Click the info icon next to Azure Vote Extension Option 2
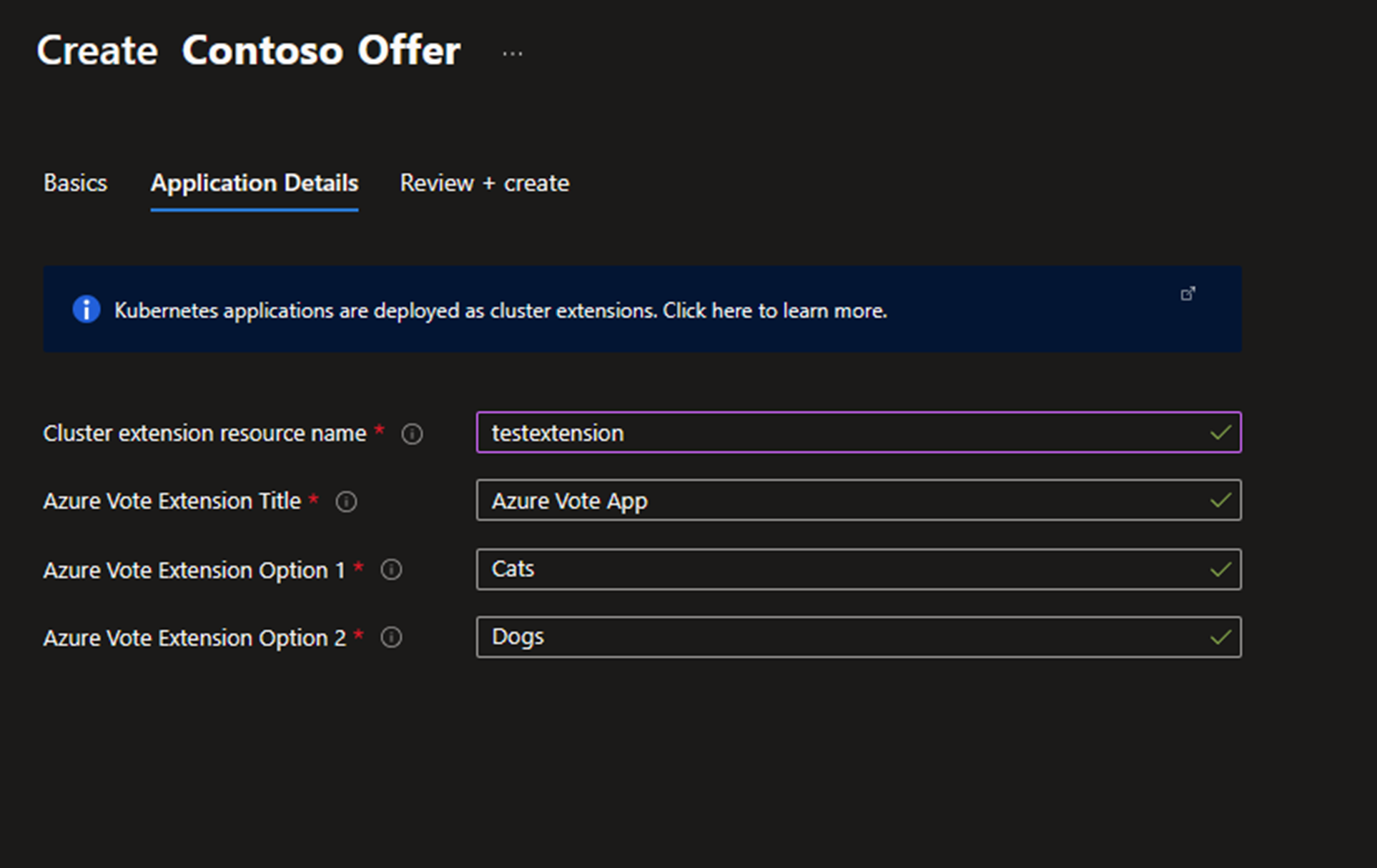The width and height of the screenshot is (1377, 868). click(x=391, y=636)
